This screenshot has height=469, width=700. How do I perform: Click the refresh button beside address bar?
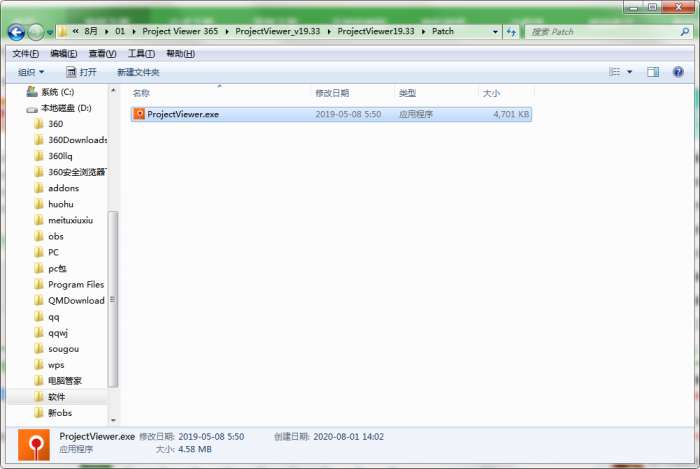512,32
